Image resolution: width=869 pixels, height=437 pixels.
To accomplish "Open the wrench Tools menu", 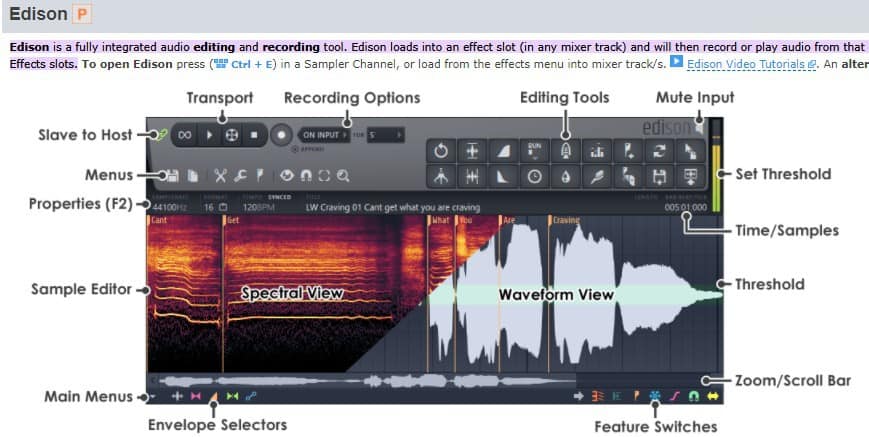I will [x=240, y=176].
